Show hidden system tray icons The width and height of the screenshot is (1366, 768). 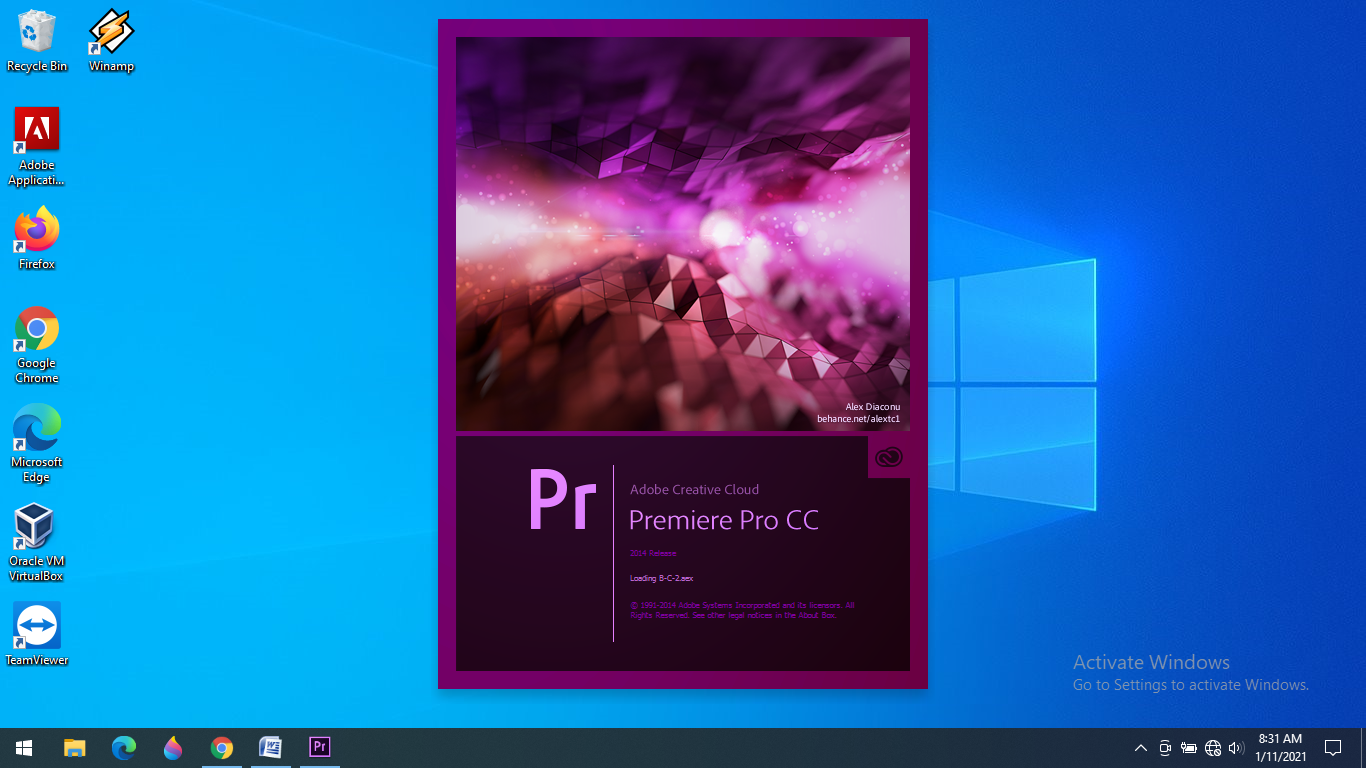click(1140, 748)
